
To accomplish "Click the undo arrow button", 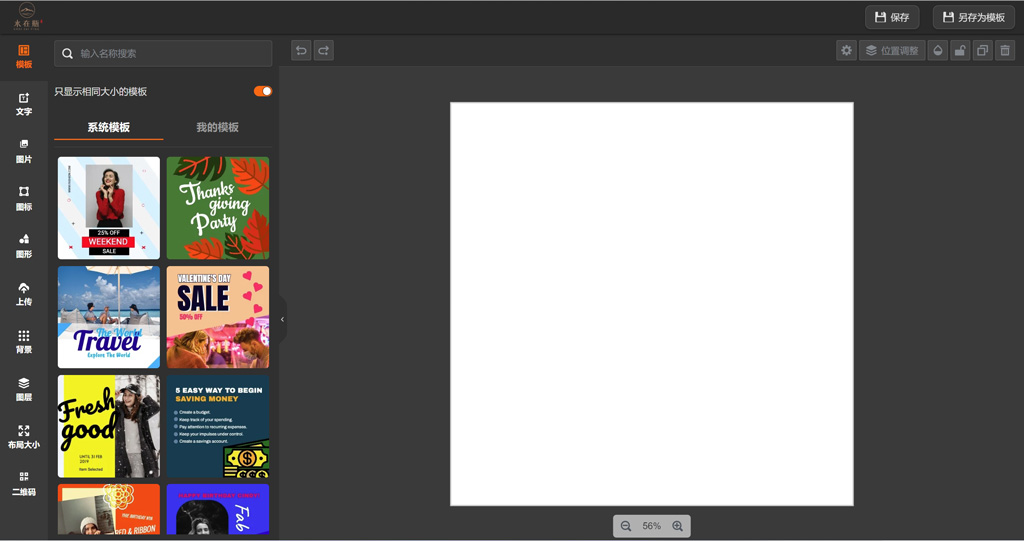I will [301, 50].
